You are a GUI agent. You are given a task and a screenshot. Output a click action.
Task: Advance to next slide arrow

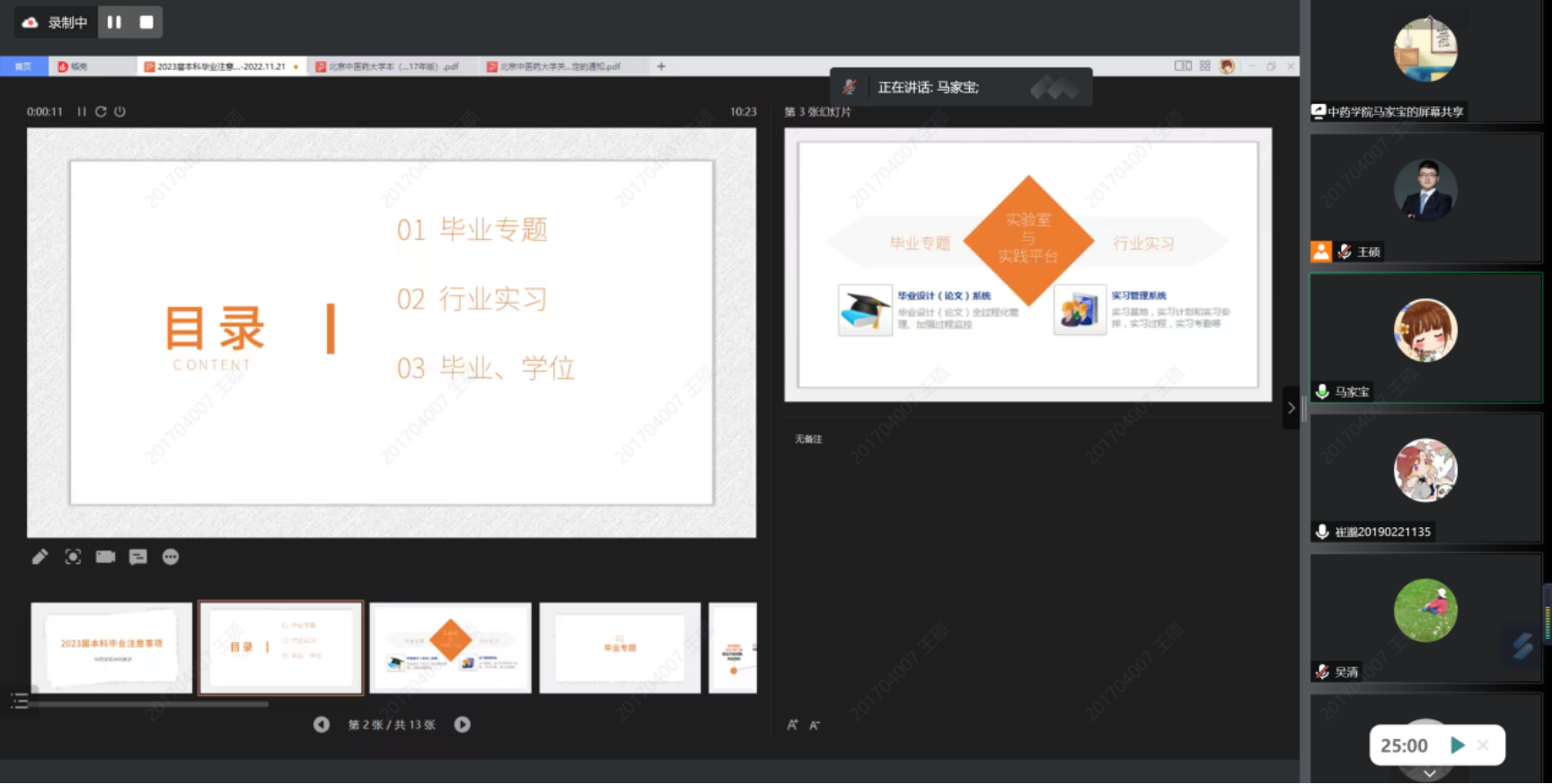pyautogui.click(x=463, y=725)
